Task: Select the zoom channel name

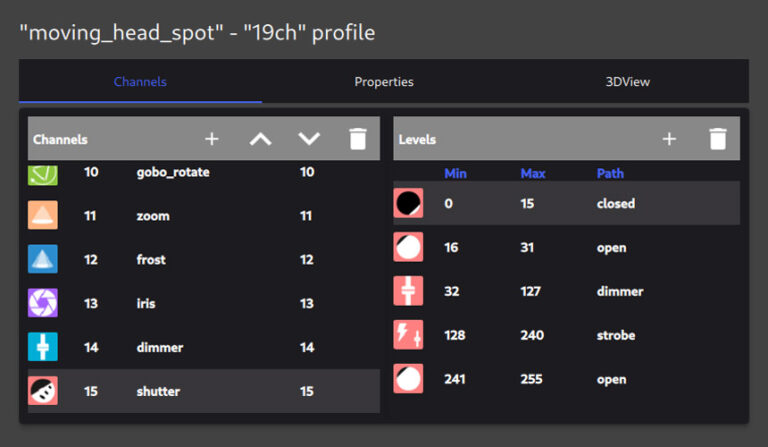Action: click(x=153, y=216)
